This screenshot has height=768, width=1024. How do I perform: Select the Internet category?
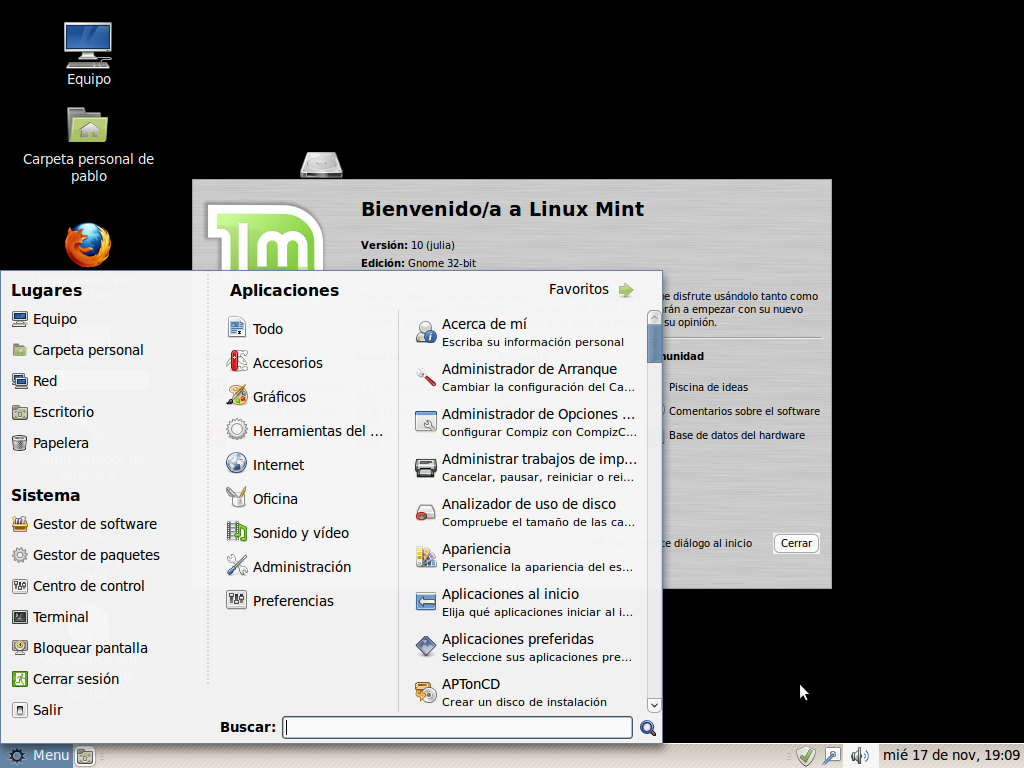click(x=265, y=464)
